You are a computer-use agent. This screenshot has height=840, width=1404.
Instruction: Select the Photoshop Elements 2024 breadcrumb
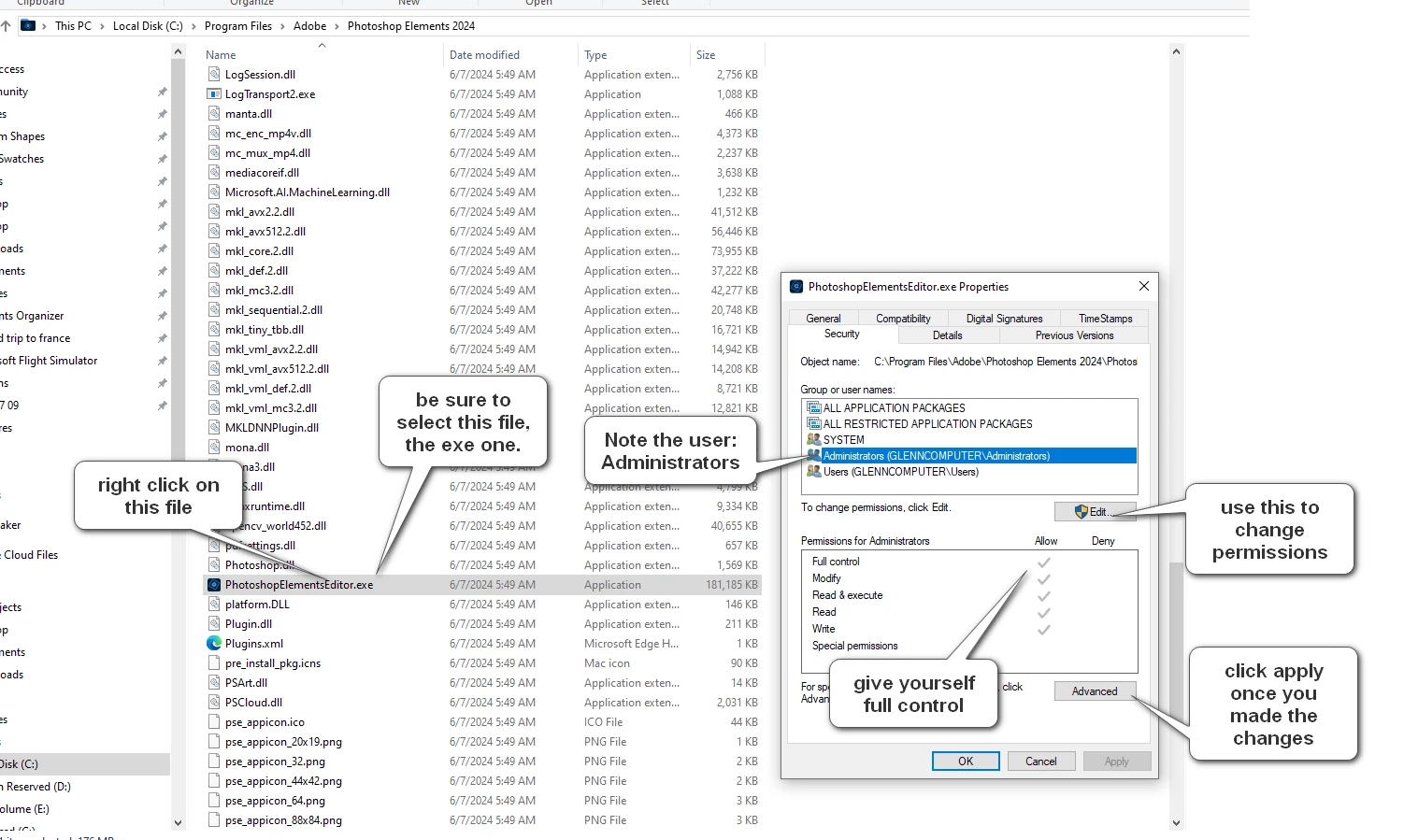click(x=411, y=26)
